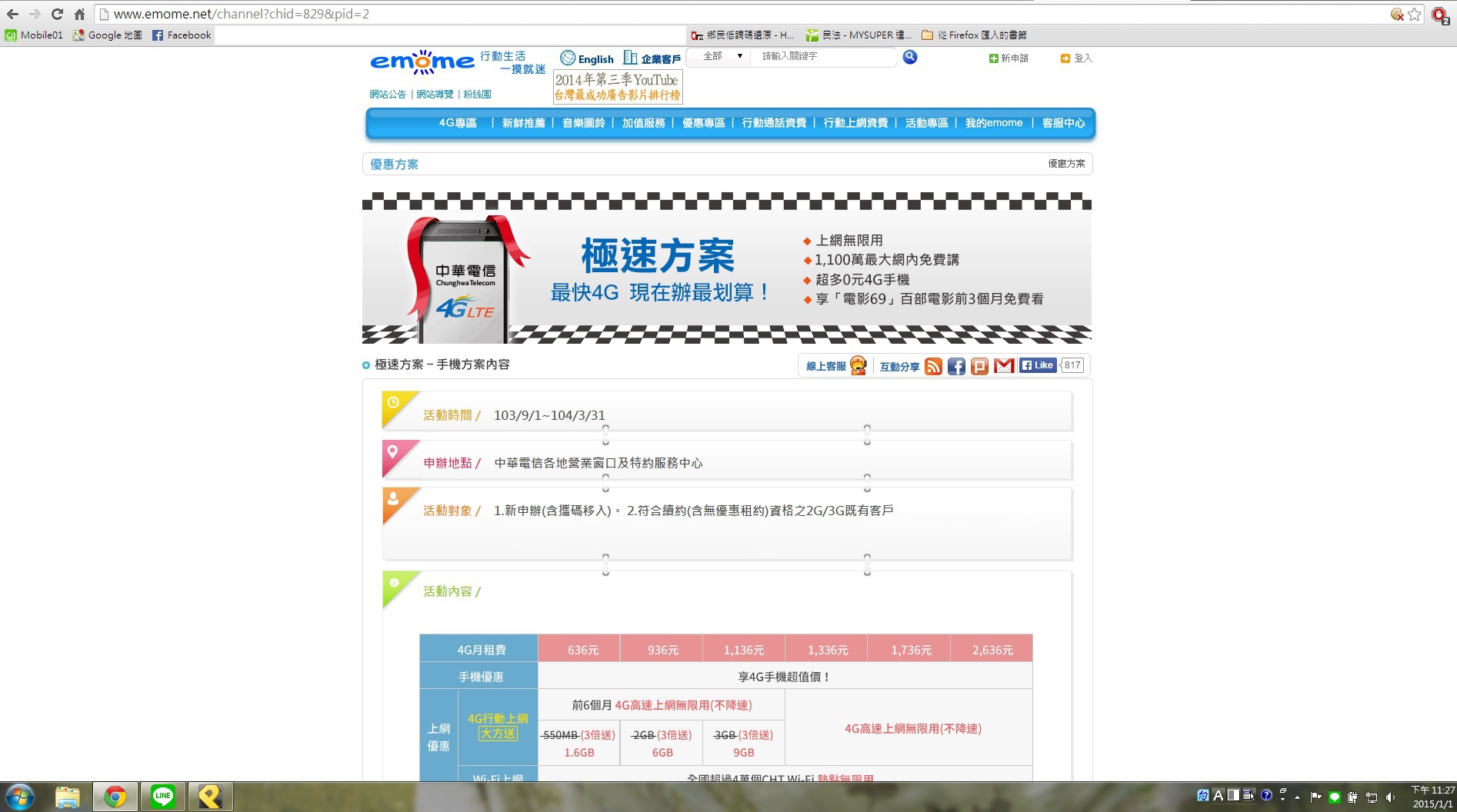Click Facebook Like button

click(1037, 365)
